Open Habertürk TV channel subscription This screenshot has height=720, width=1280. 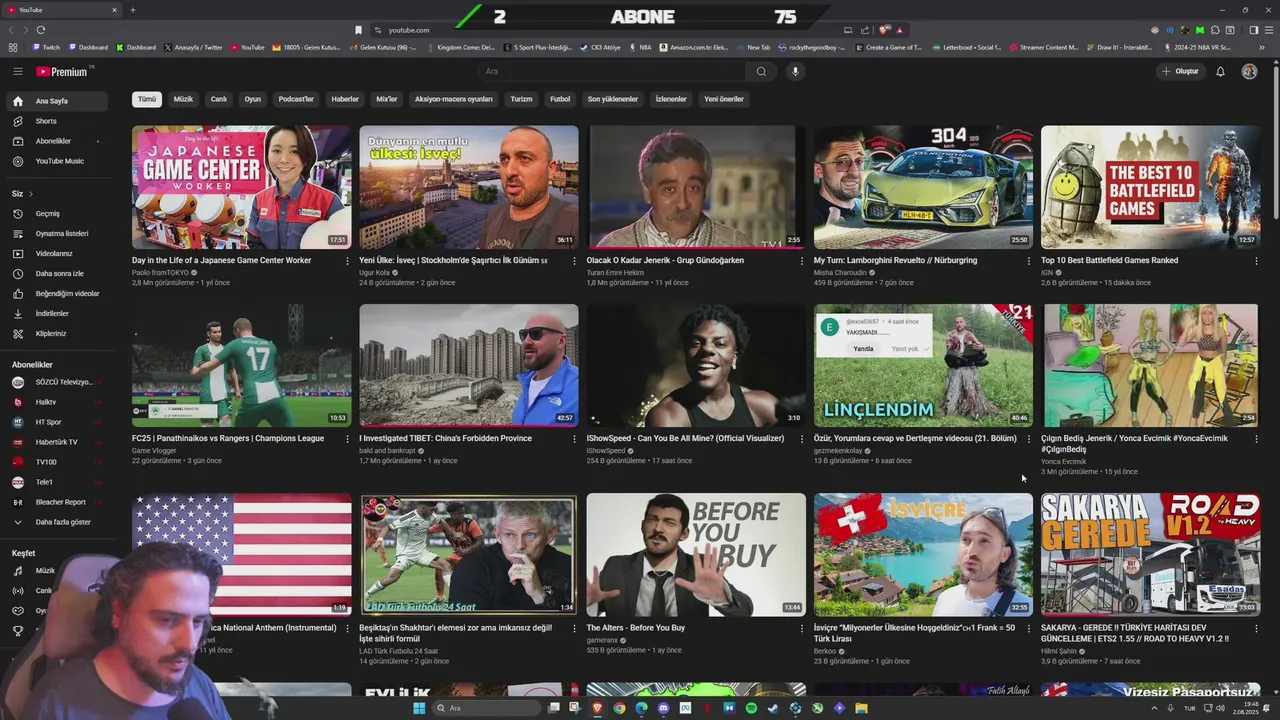(57, 442)
